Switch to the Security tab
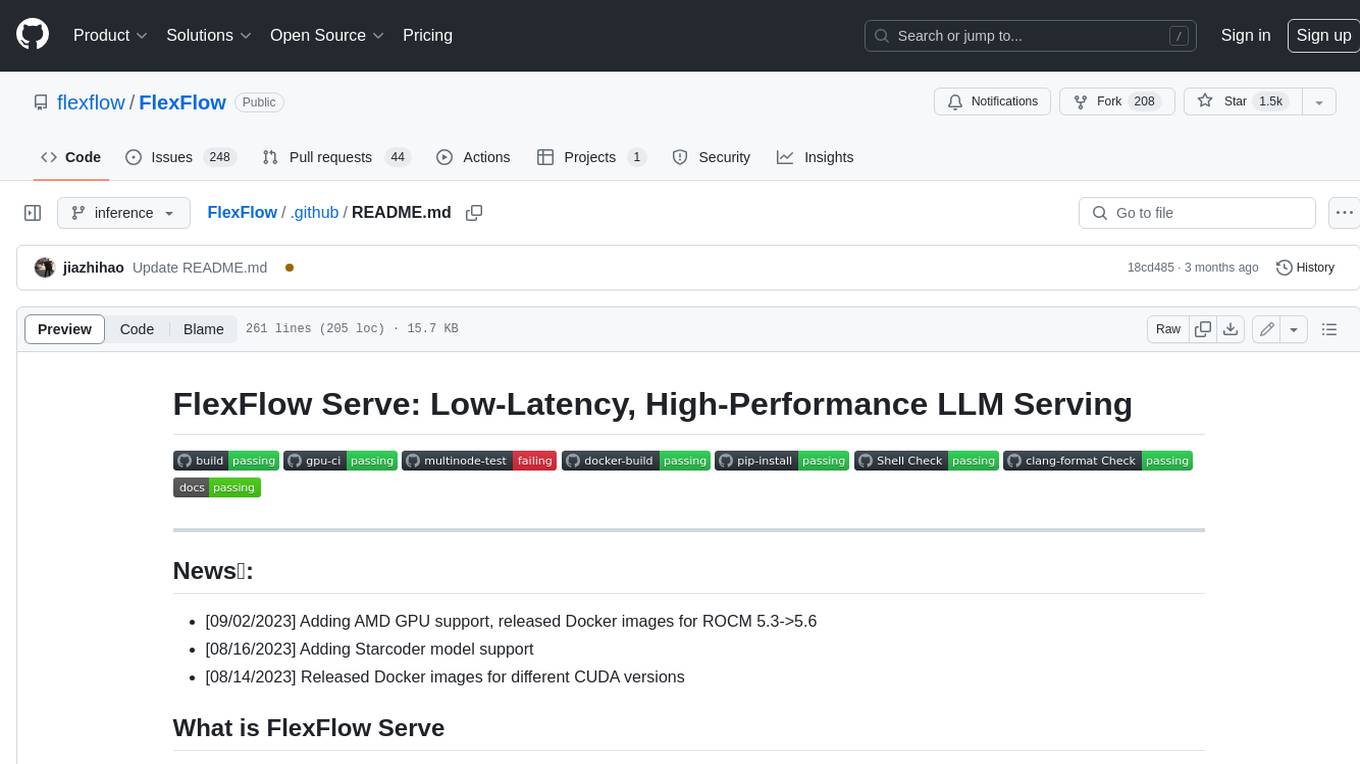This screenshot has width=1360, height=764. [x=712, y=157]
